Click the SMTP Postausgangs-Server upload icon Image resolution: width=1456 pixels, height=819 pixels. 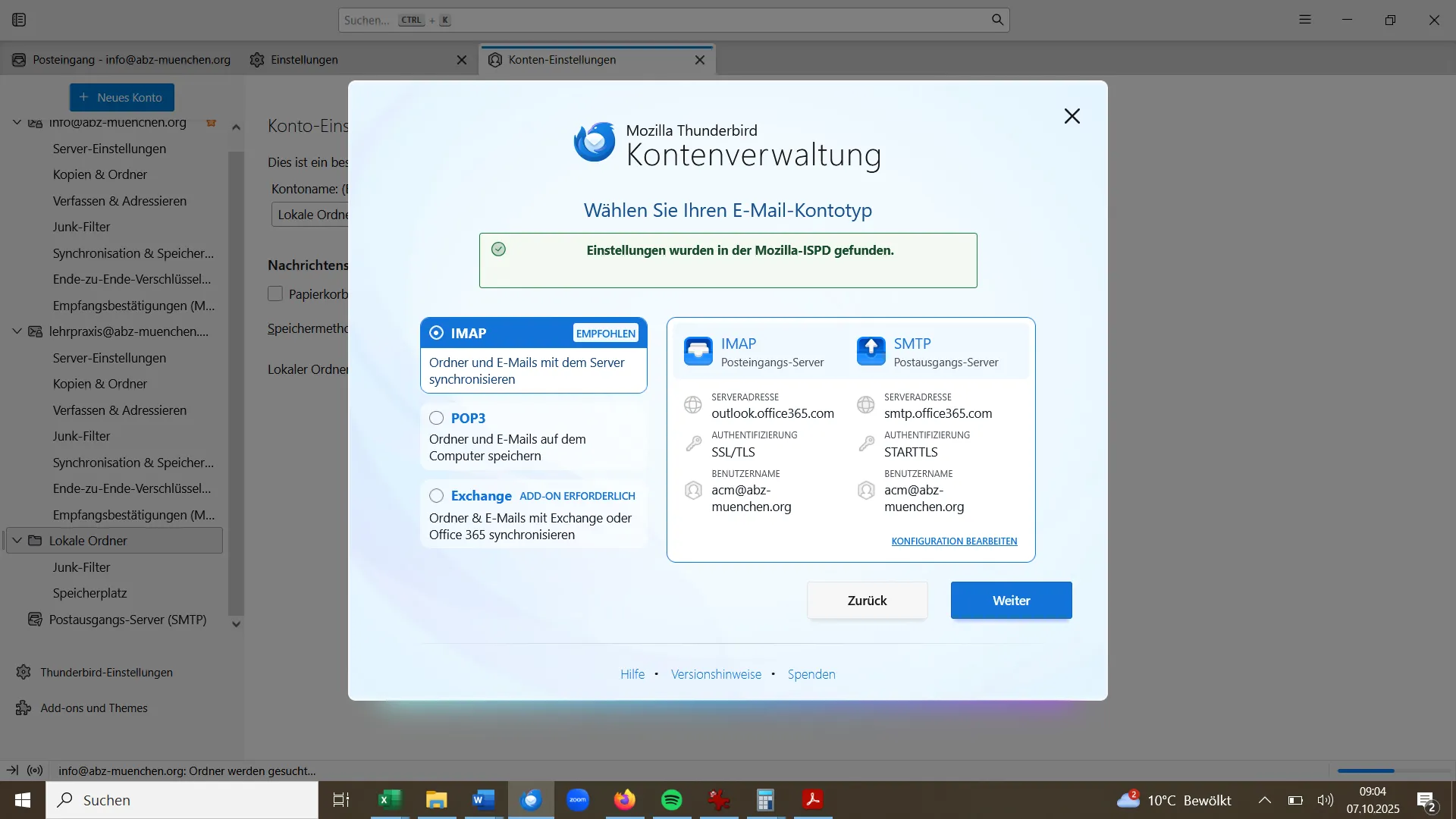click(x=871, y=351)
